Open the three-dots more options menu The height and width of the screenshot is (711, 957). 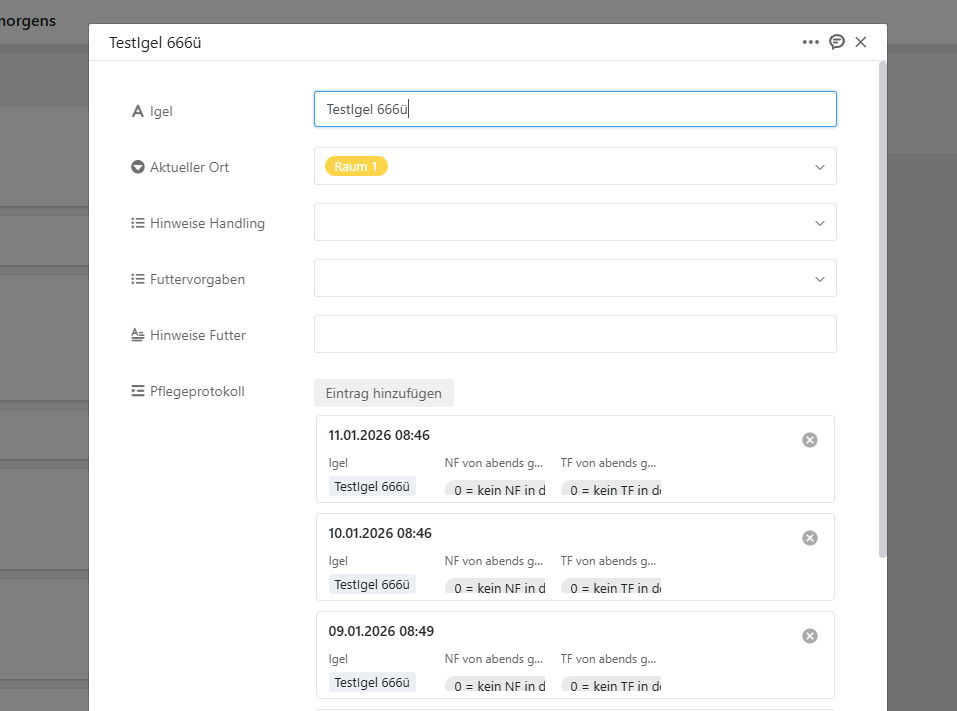[x=810, y=42]
